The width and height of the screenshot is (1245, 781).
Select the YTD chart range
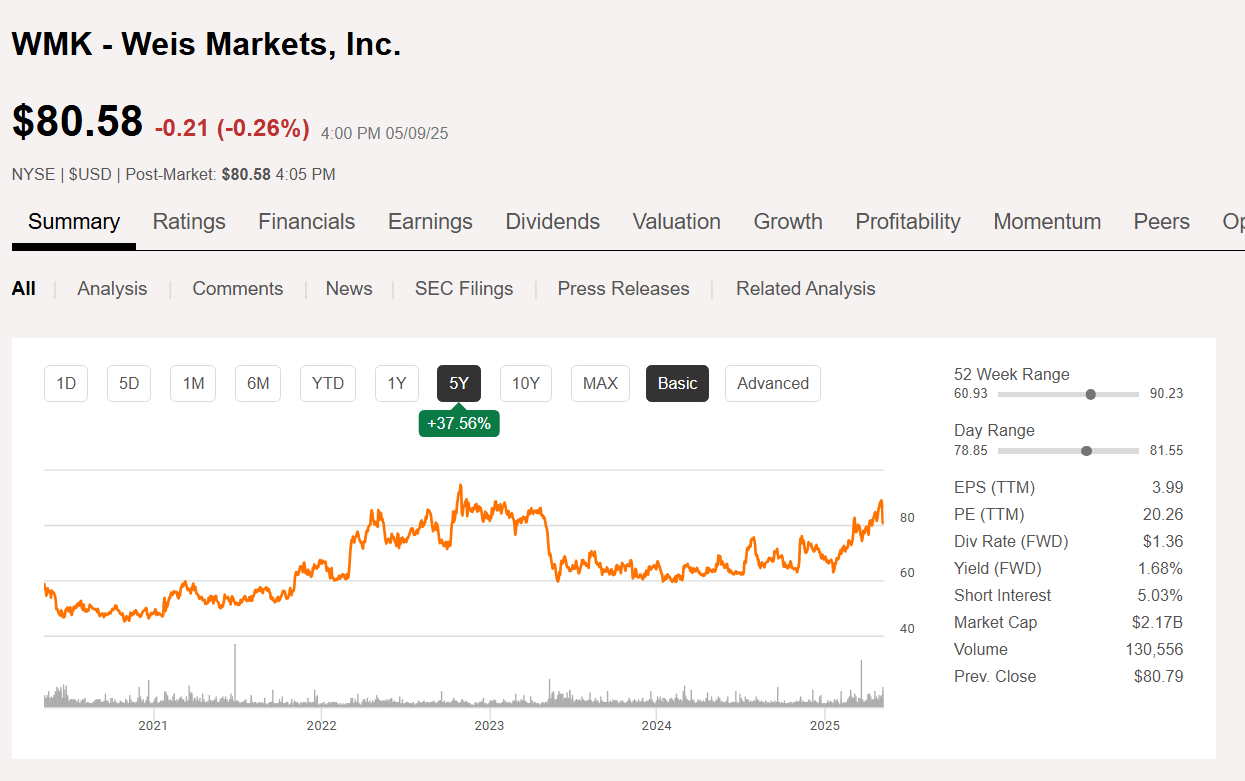click(x=328, y=383)
